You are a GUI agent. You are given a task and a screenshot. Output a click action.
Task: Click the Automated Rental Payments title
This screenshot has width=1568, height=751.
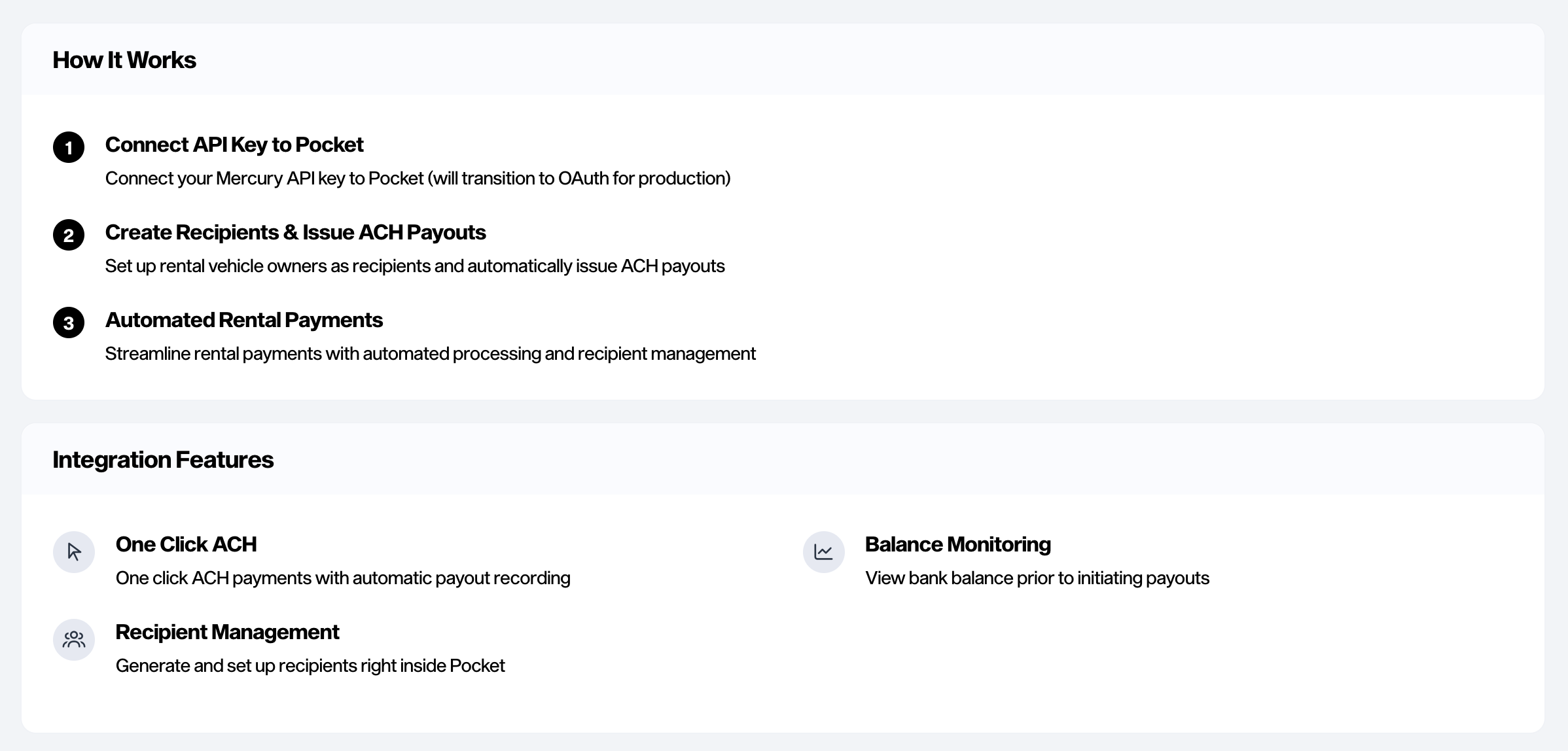click(243, 320)
